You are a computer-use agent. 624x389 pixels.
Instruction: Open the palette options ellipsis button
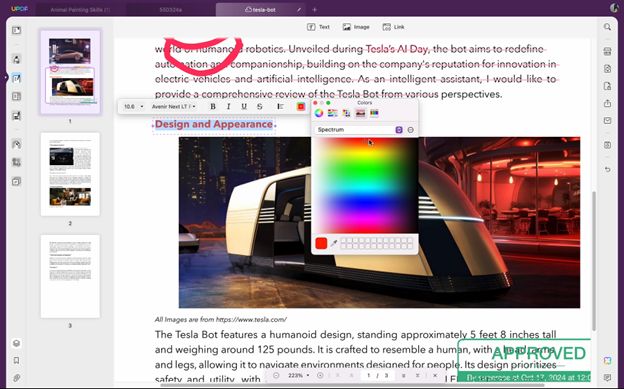click(410, 130)
